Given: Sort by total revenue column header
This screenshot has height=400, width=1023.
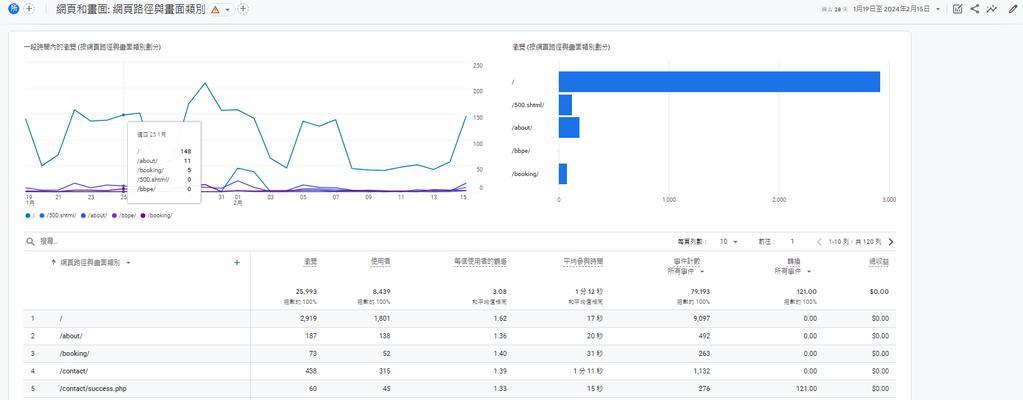Looking at the screenshot, I should (x=878, y=261).
